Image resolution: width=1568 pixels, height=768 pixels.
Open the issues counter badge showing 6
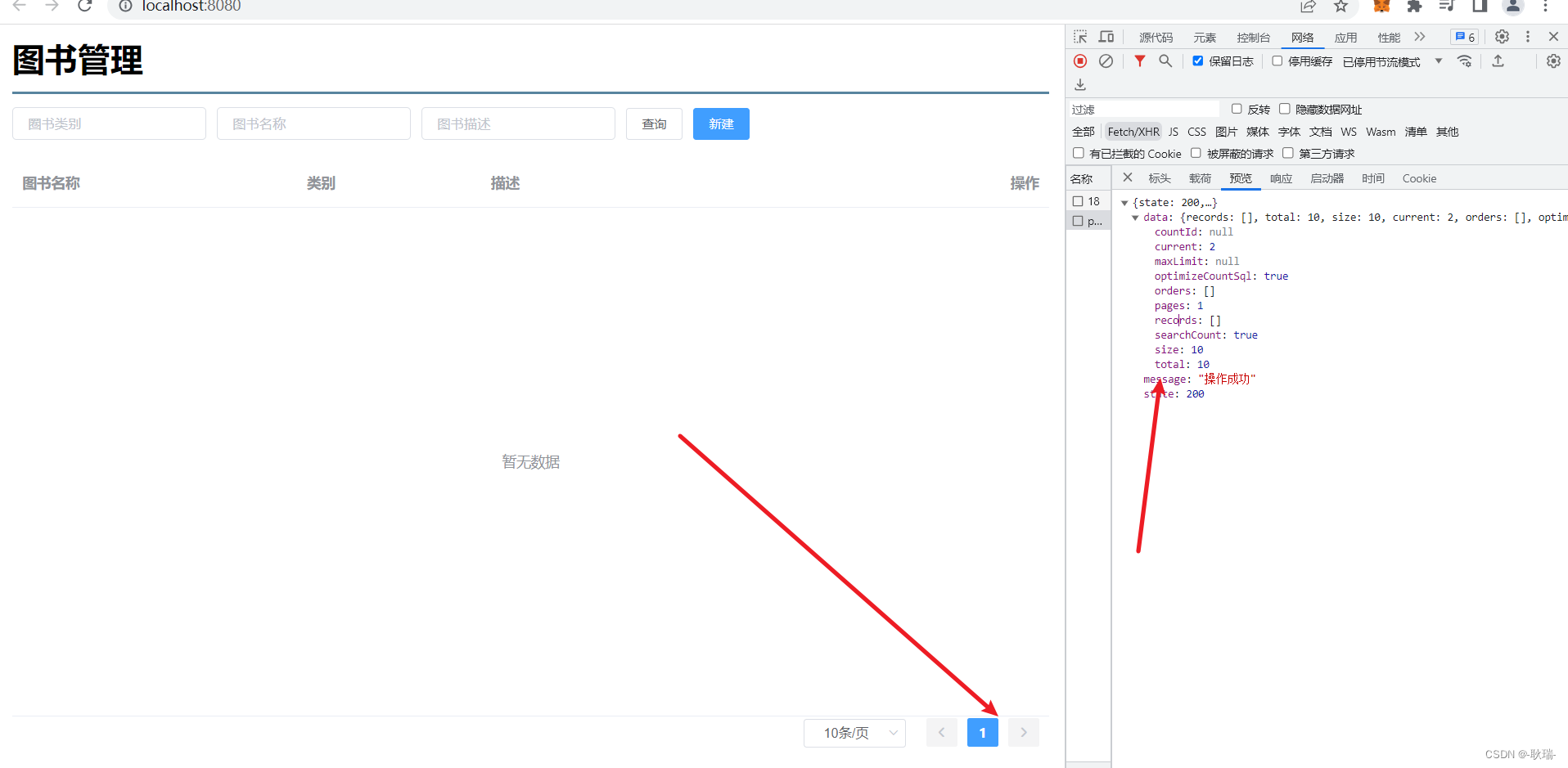point(1464,37)
